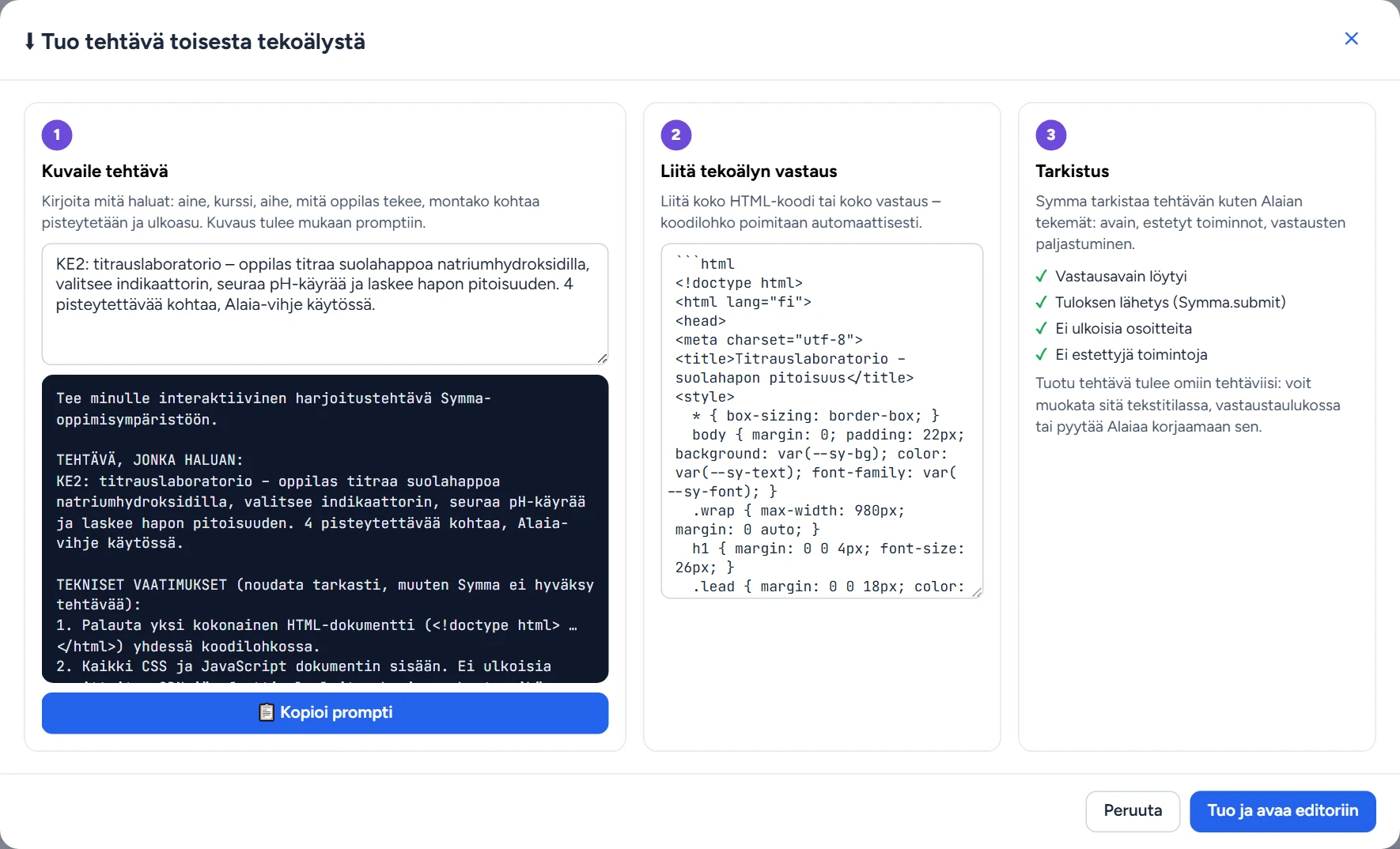The width and height of the screenshot is (1400, 849).
Task: Select the "Ei estettyjä toimintoja" check result
Action: coord(1122,355)
